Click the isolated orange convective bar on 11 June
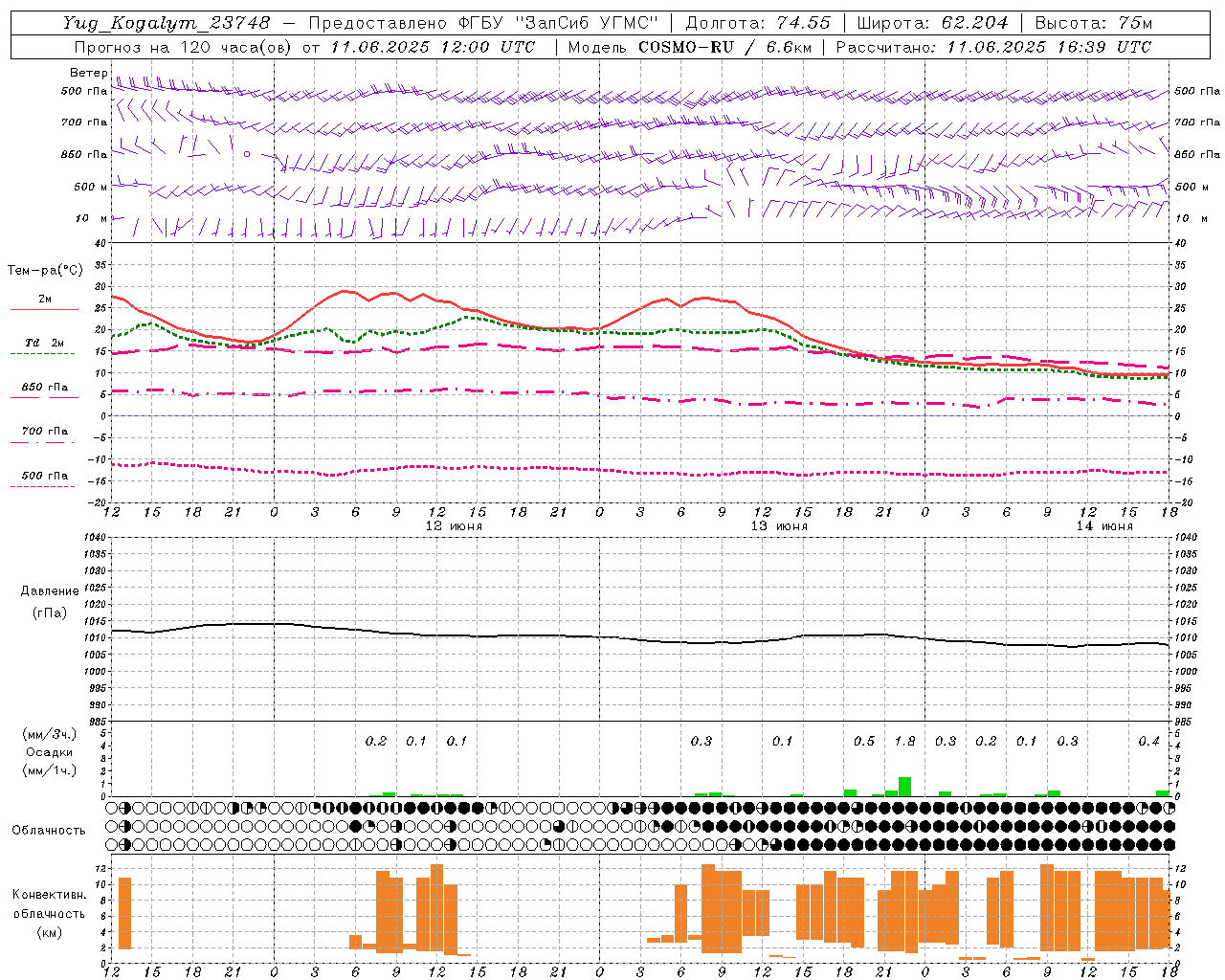 (124, 913)
